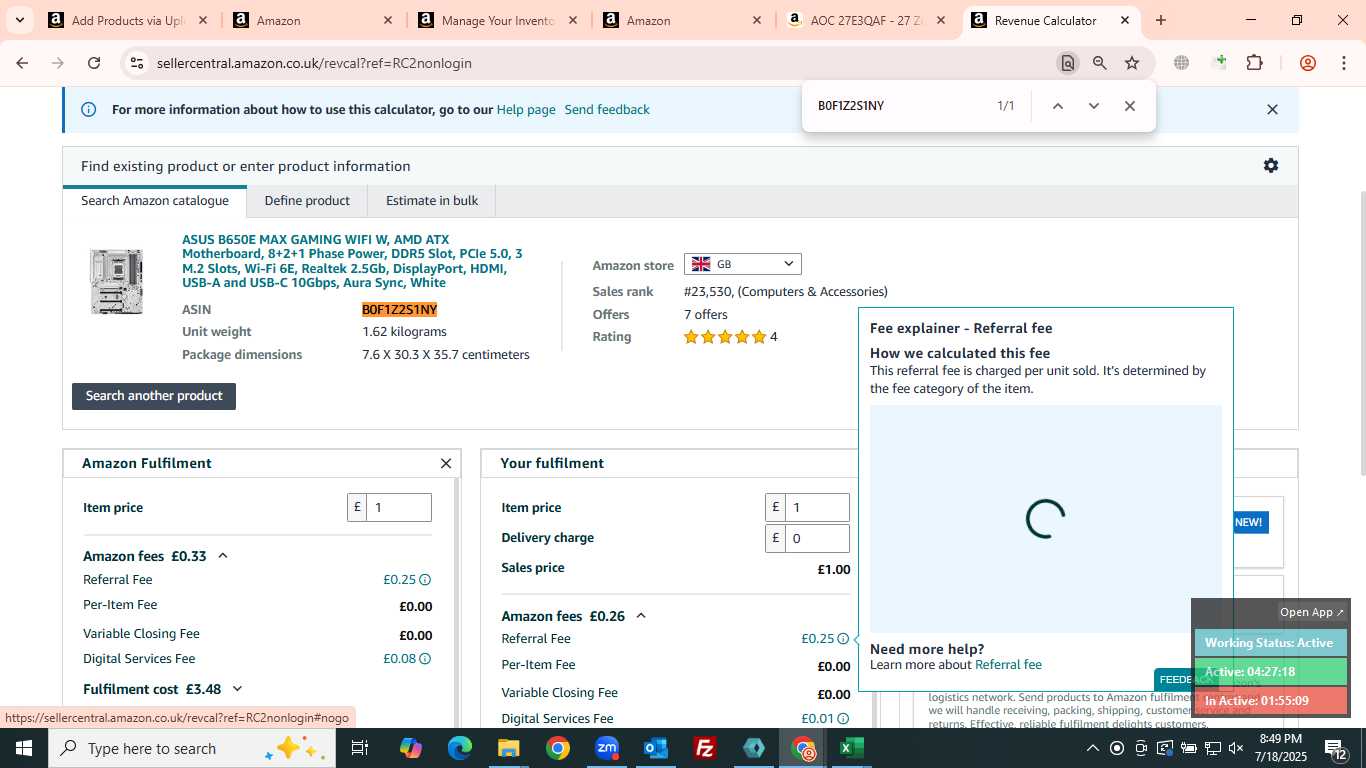Open Task View on the taskbar
This screenshot has width=1366, height=768.
(x=360, y=748)
